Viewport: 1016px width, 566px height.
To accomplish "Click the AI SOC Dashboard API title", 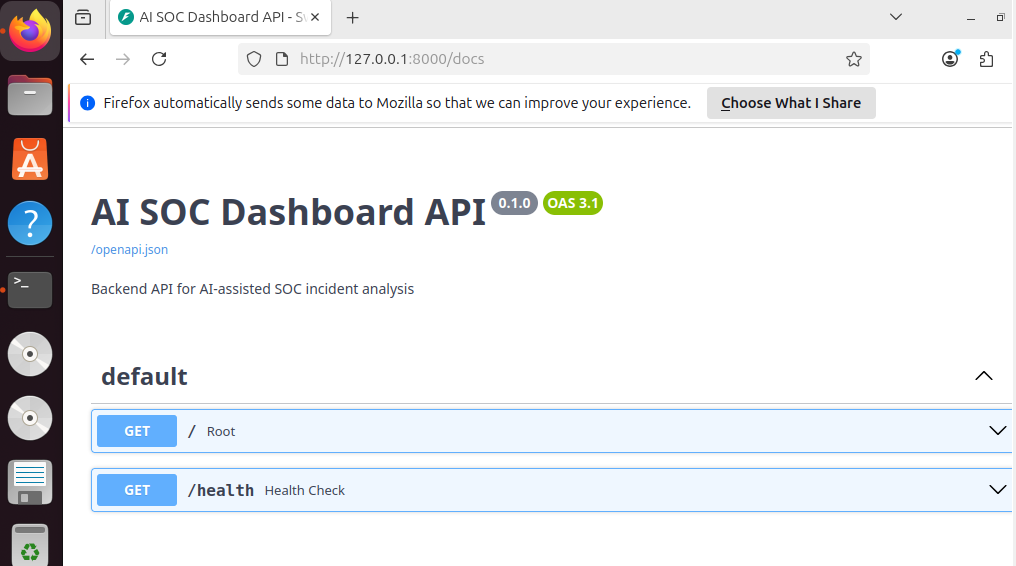I will coord(288,212).
